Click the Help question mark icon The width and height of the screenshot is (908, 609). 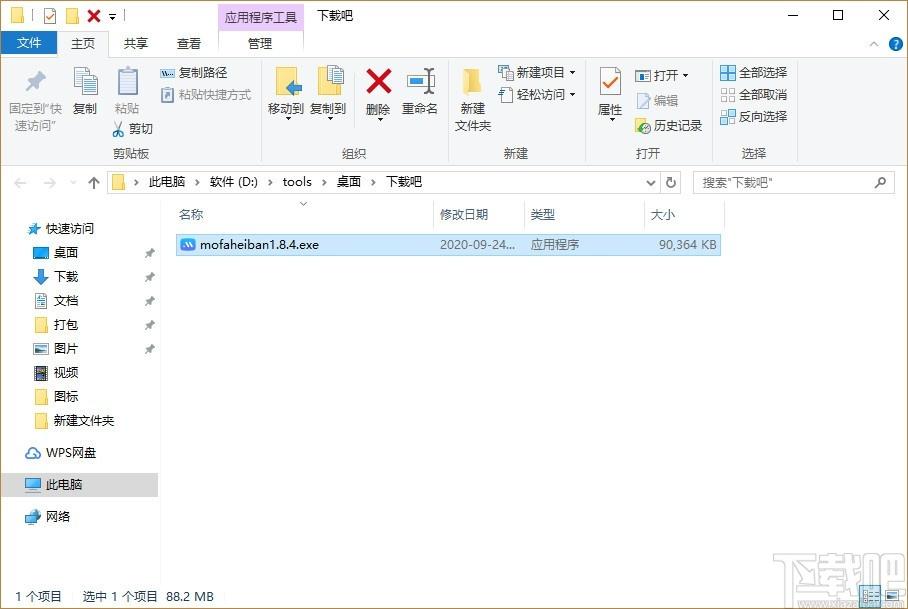click(895, 44)
